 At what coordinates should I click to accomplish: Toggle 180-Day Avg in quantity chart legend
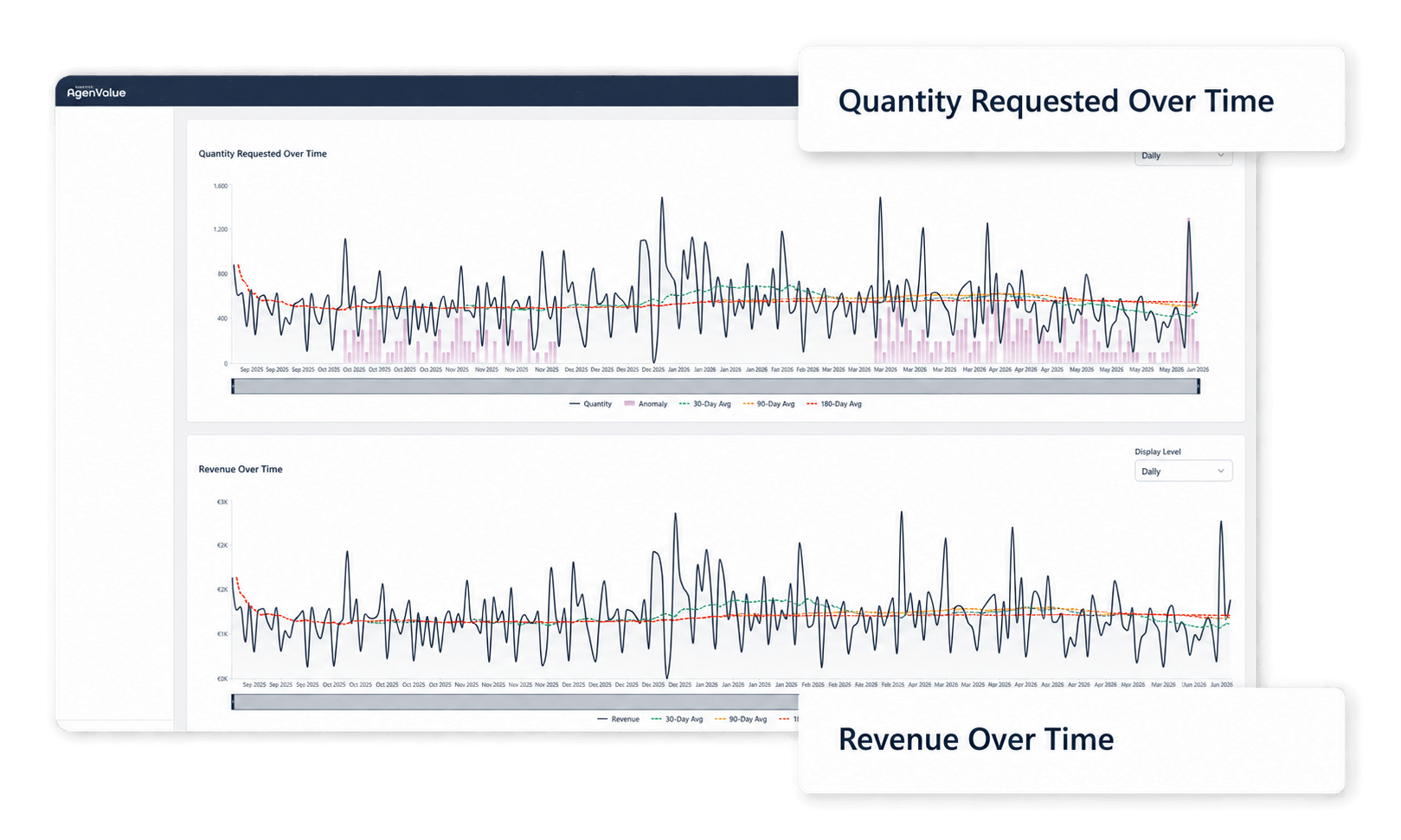[834, 404]
